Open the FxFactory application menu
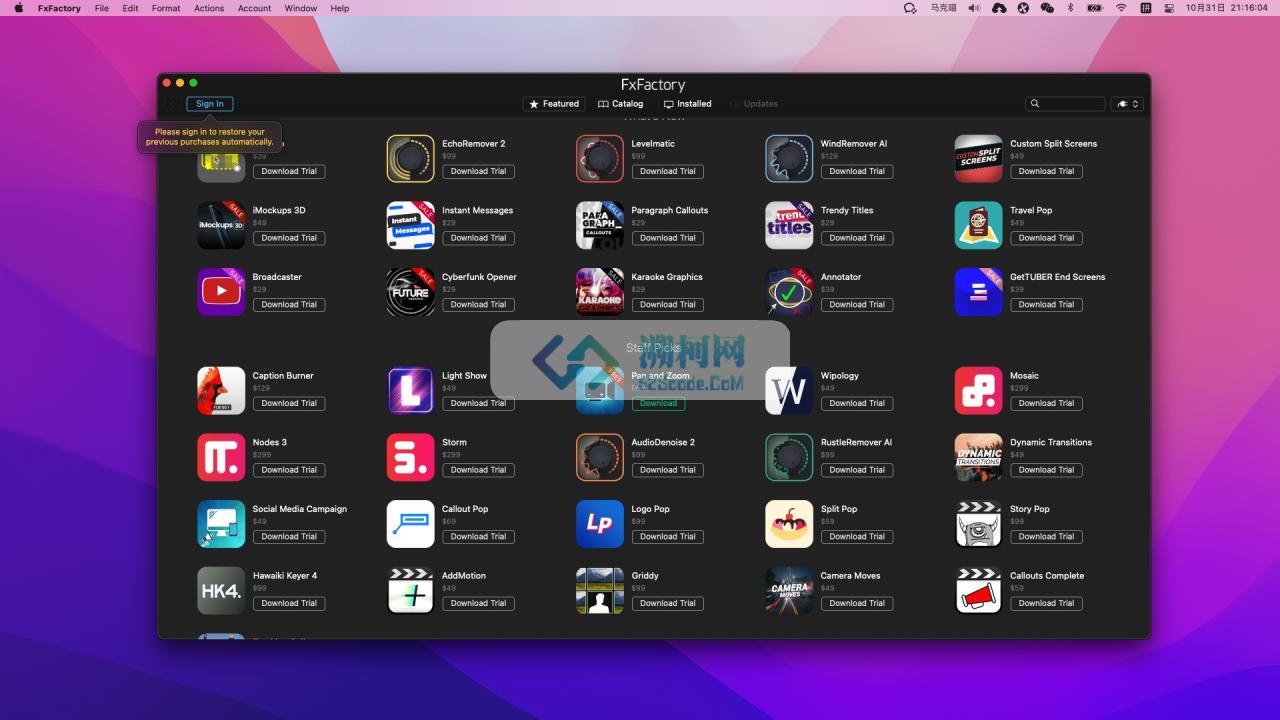The image size is (1280, 720). click(x=59, y=8)
